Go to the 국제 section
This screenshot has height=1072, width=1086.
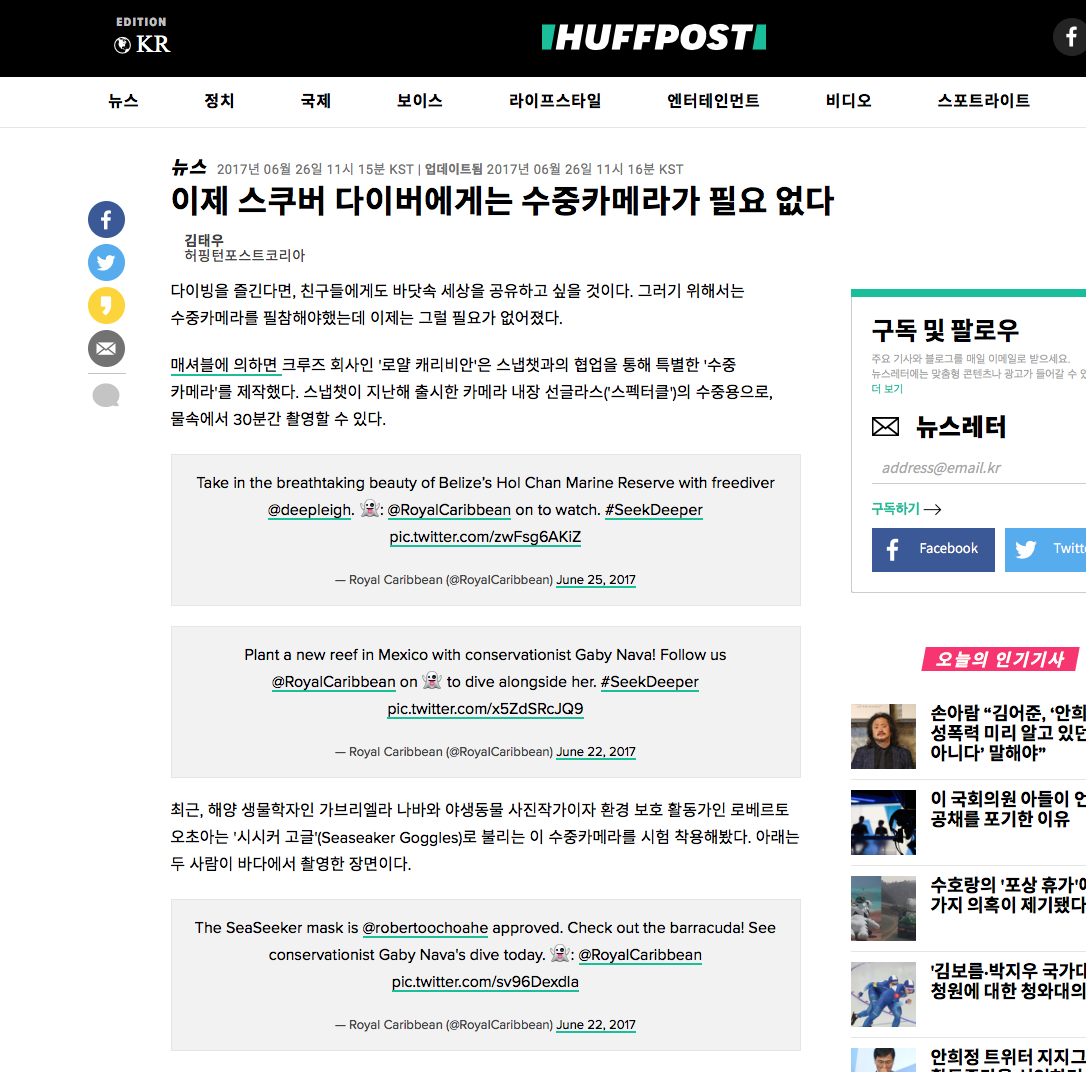315,101
